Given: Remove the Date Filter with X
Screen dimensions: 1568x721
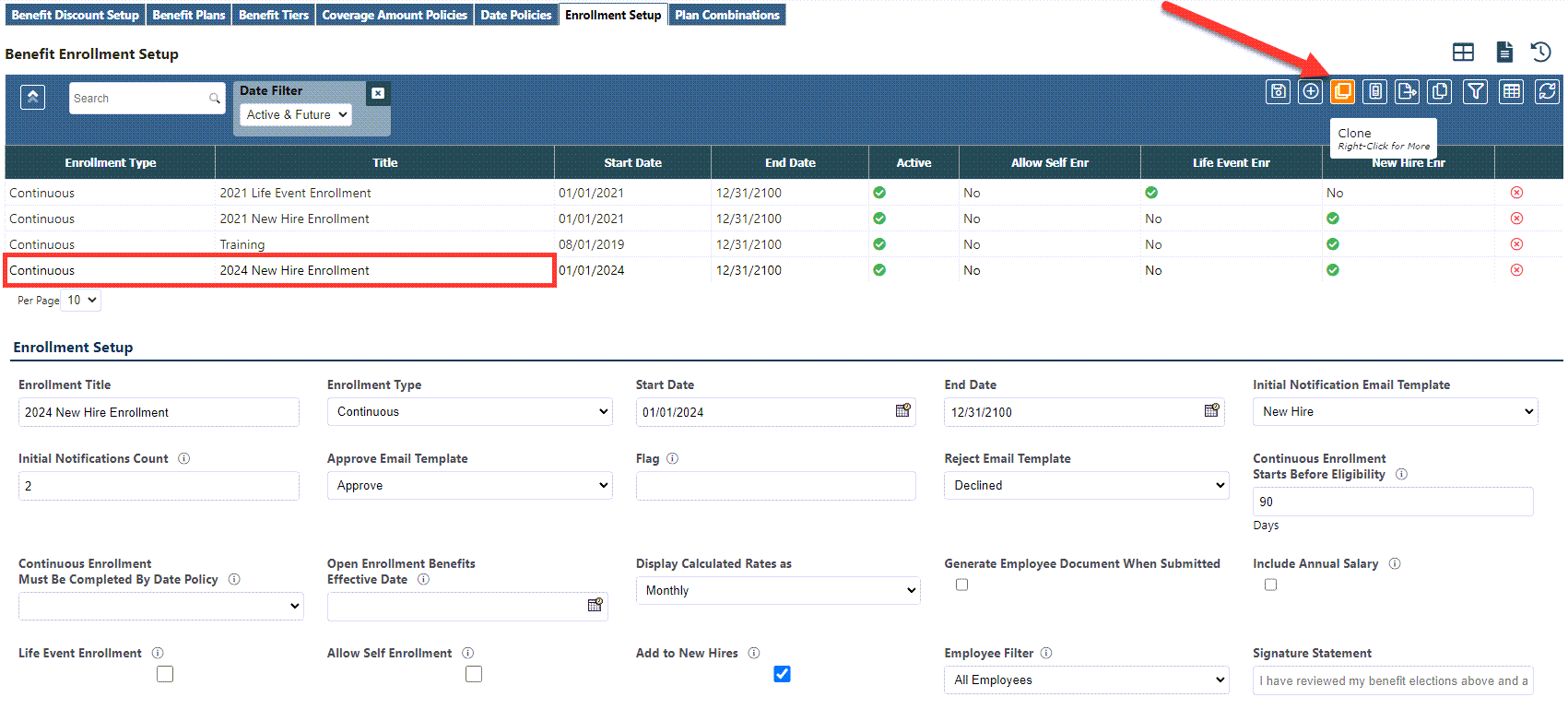Looking at the screenshot, I should (378, 93).
